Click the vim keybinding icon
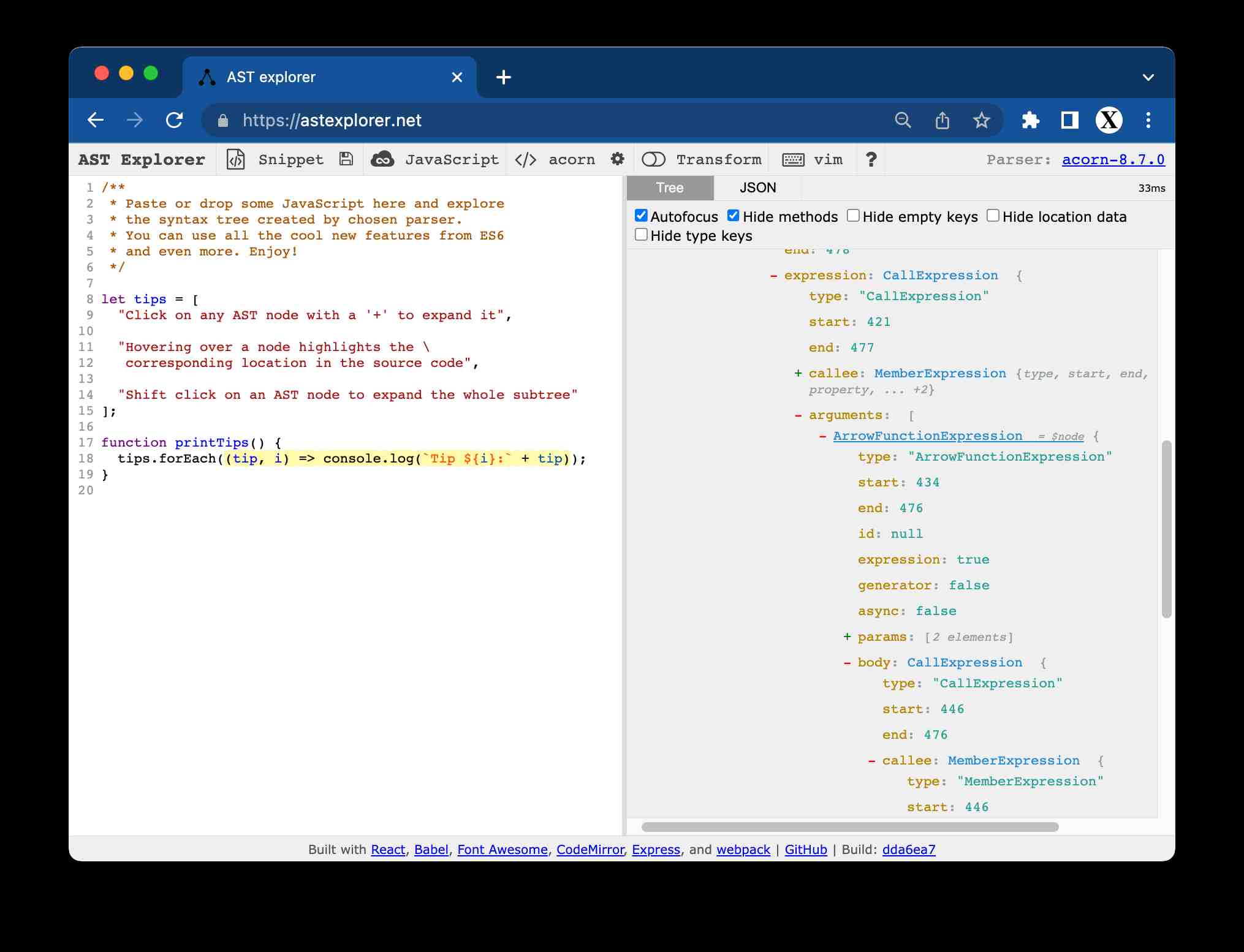Screen dimensions: 1244x952 (x=796, y=159)
